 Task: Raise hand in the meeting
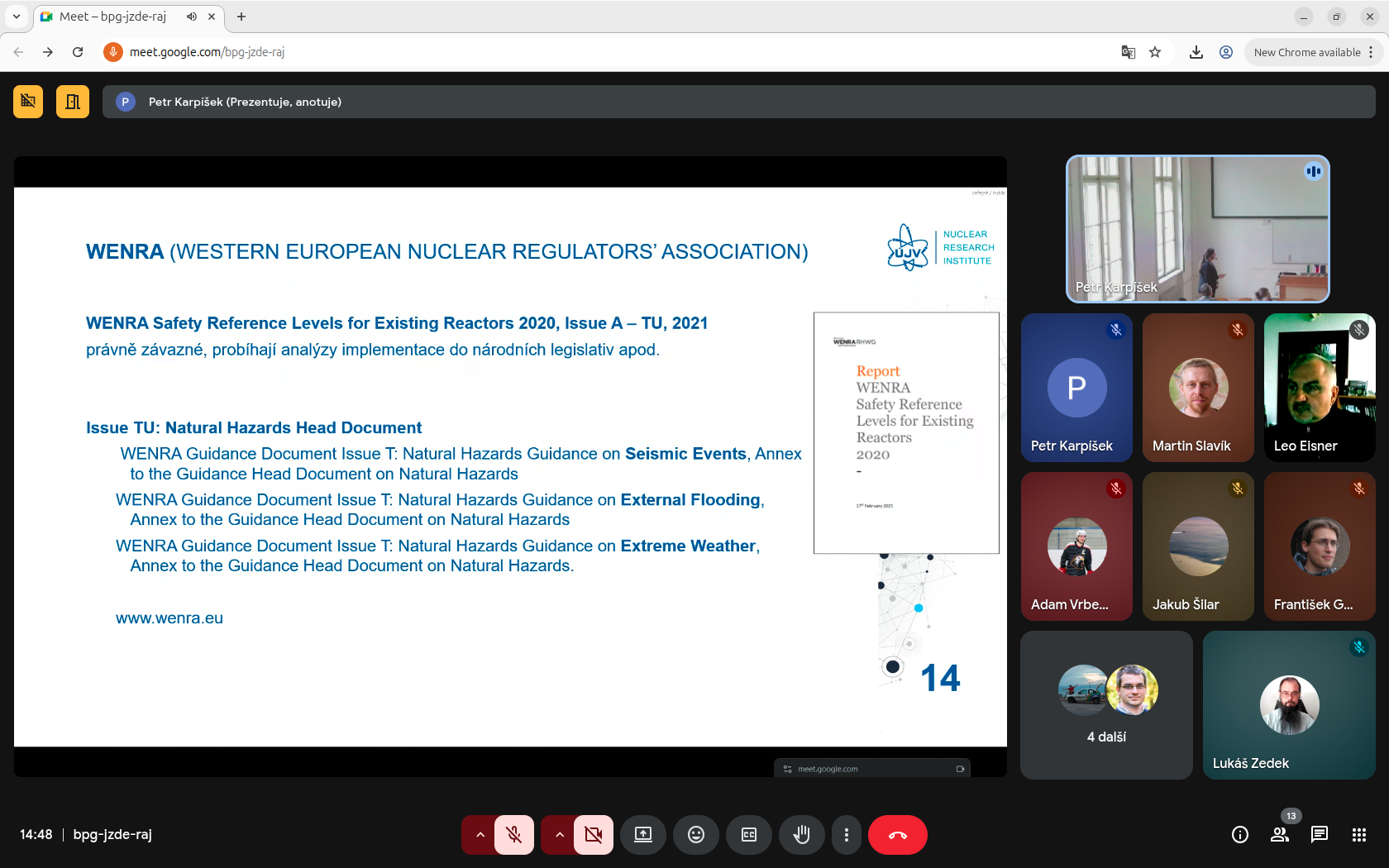(801, 835)
